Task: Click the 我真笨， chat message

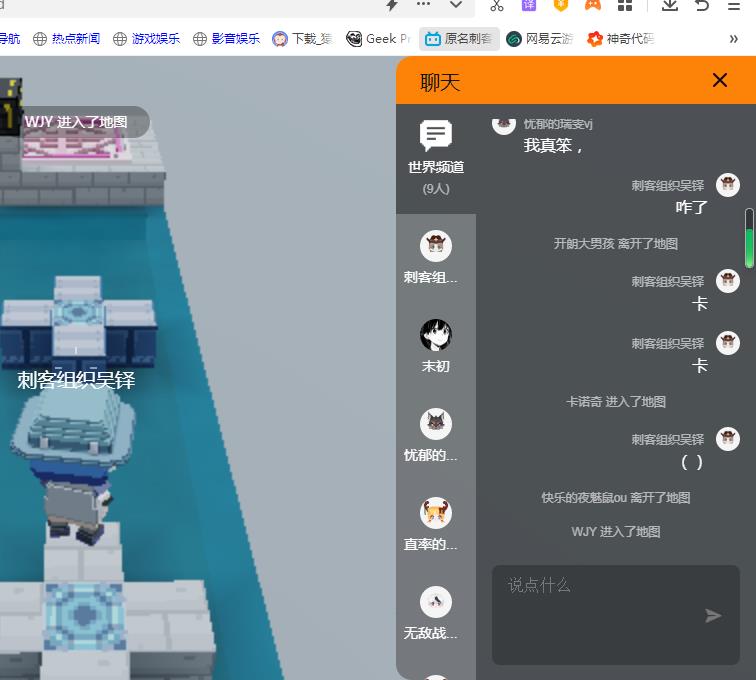Action: tap(553, 145)
